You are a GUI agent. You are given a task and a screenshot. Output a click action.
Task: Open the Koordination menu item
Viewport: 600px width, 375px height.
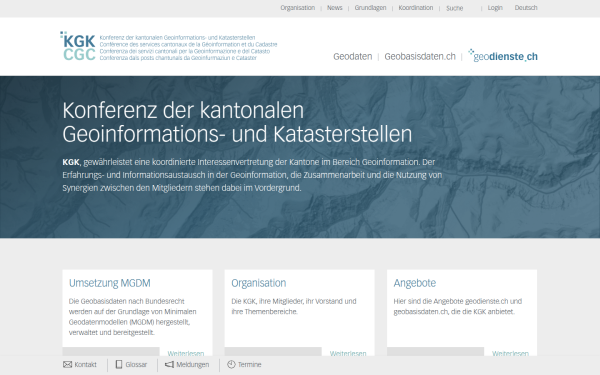(416, 8)
